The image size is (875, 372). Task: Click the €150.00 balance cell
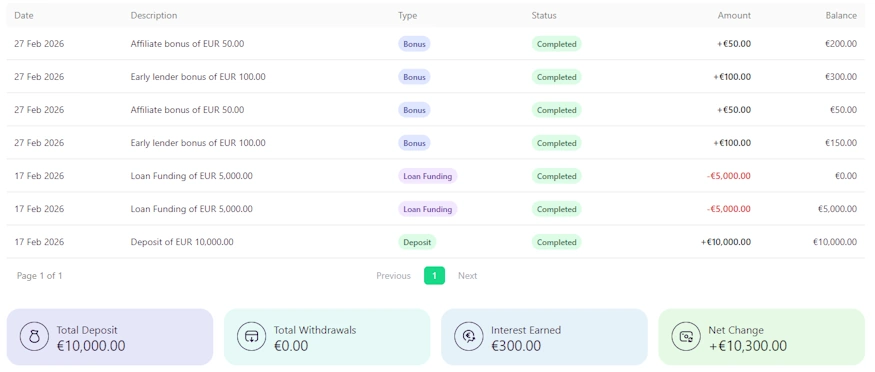point(841,143)
